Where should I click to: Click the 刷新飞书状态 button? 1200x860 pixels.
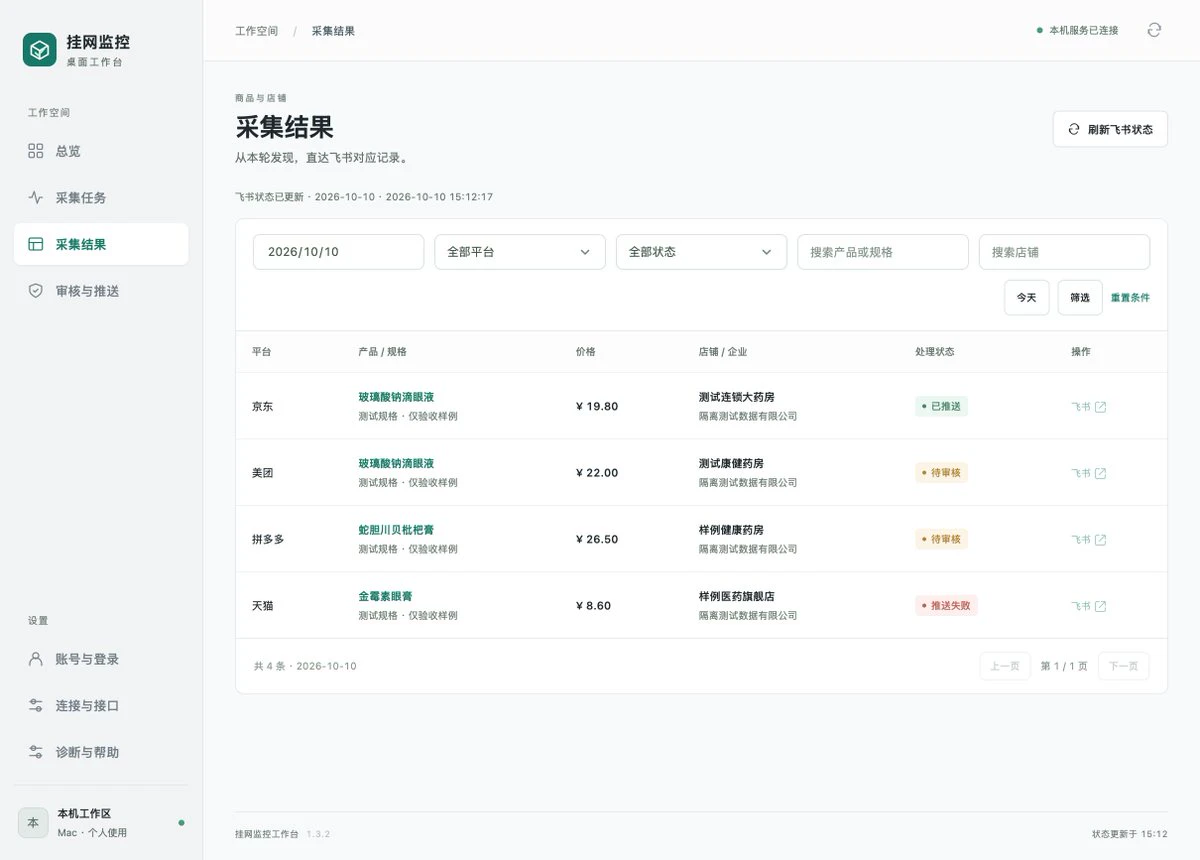[1110, 129]
